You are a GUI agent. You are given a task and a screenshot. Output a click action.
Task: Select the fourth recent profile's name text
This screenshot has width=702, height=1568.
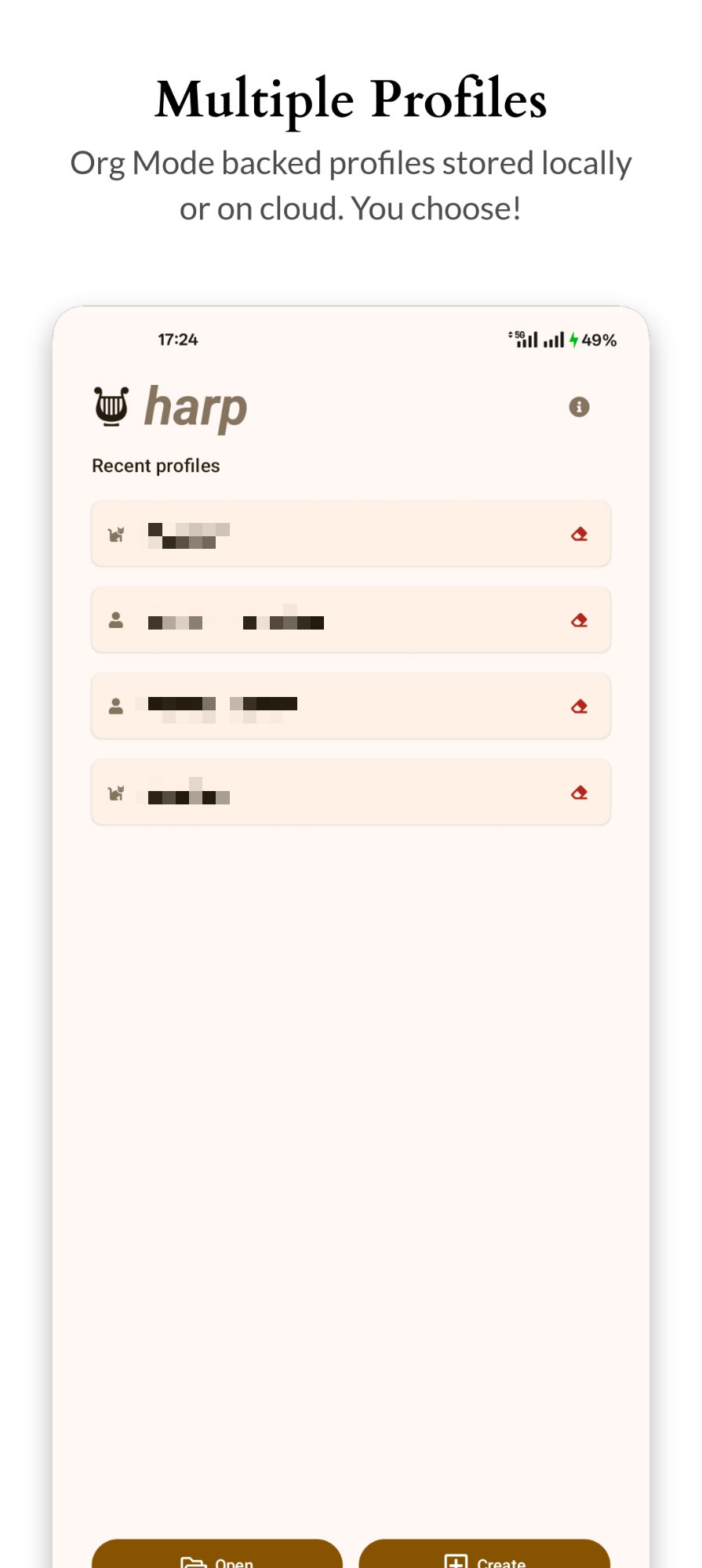point(188,793)
